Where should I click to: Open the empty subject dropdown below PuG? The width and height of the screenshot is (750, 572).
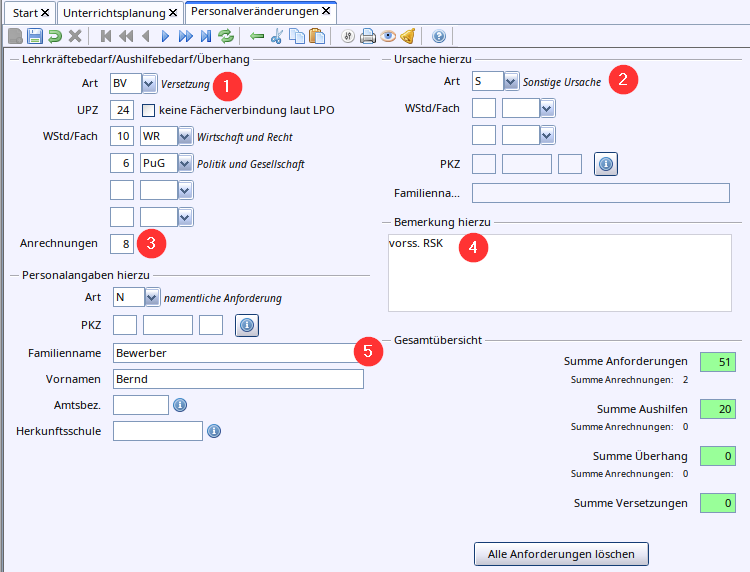pos(185,190)
